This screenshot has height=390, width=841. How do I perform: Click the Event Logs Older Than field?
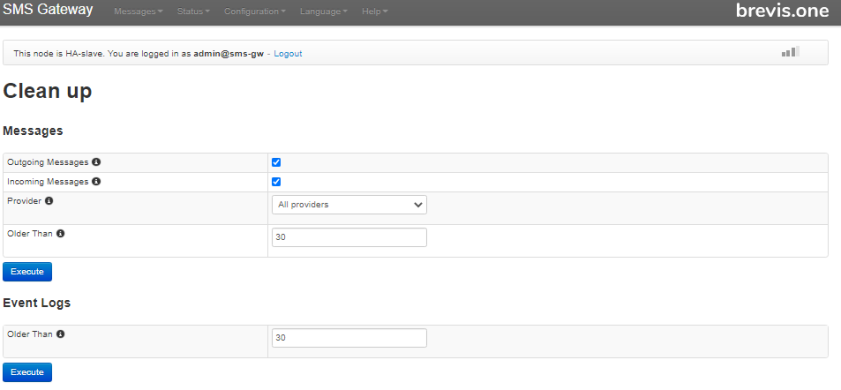click(x=349, y=338)
